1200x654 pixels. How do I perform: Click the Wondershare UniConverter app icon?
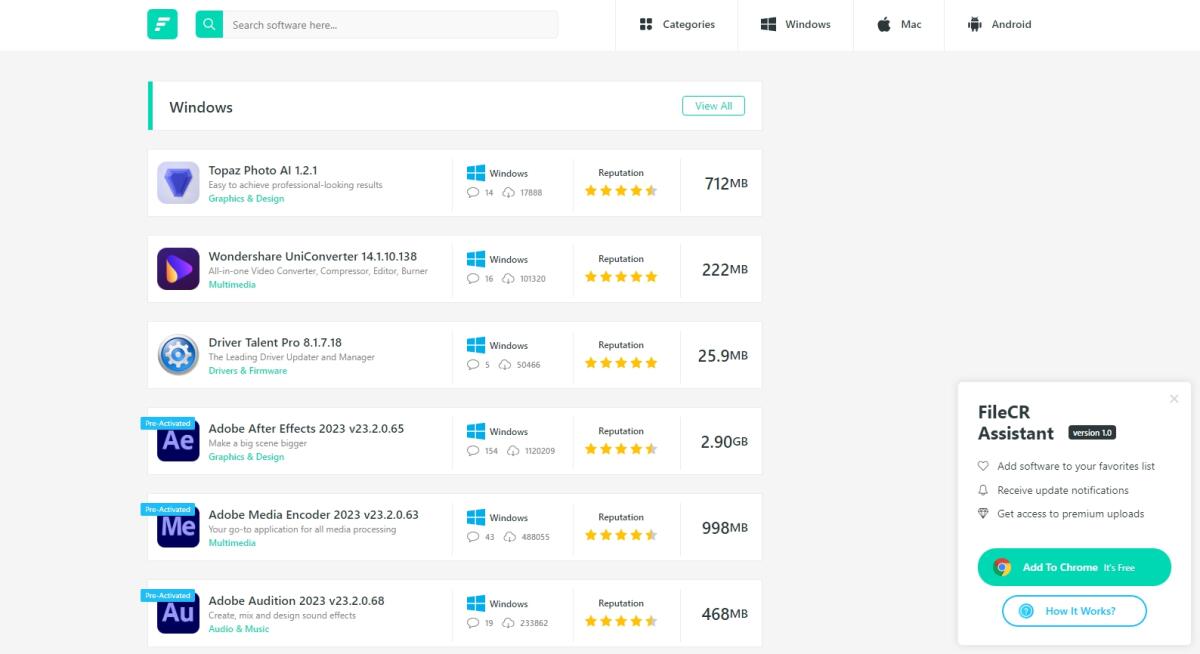pyautogui.click(x=177, y=269)
